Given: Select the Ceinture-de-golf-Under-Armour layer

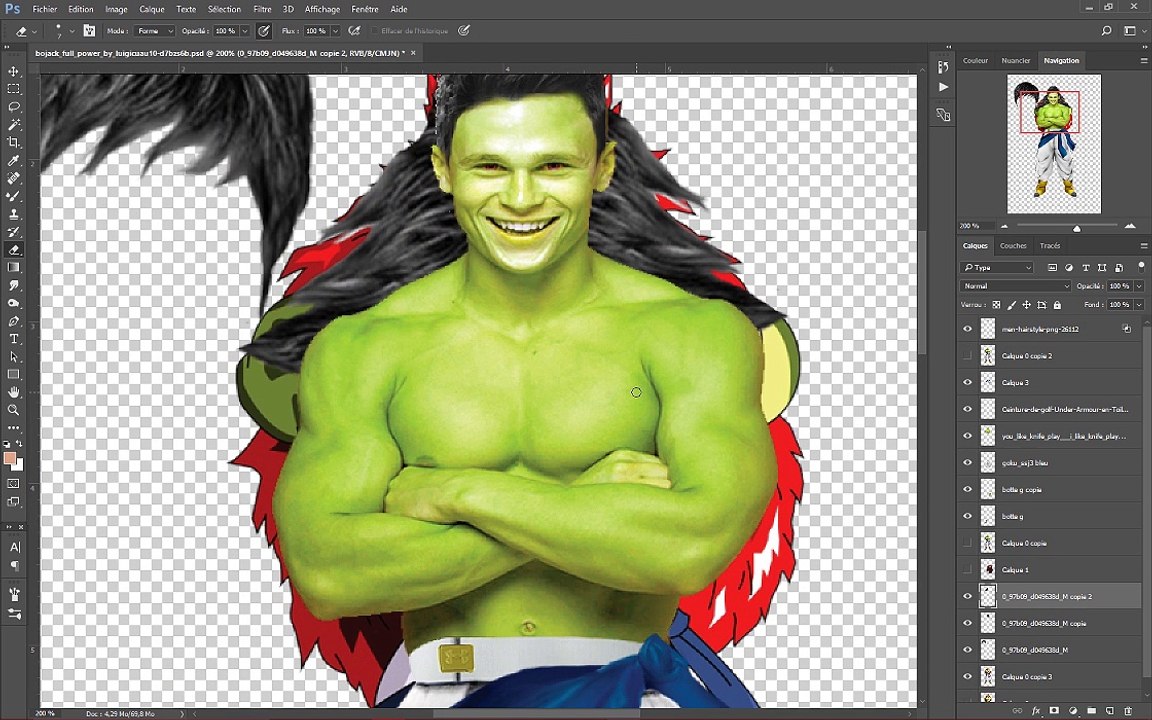Looking at the screenshot, I should point(1051,409).
